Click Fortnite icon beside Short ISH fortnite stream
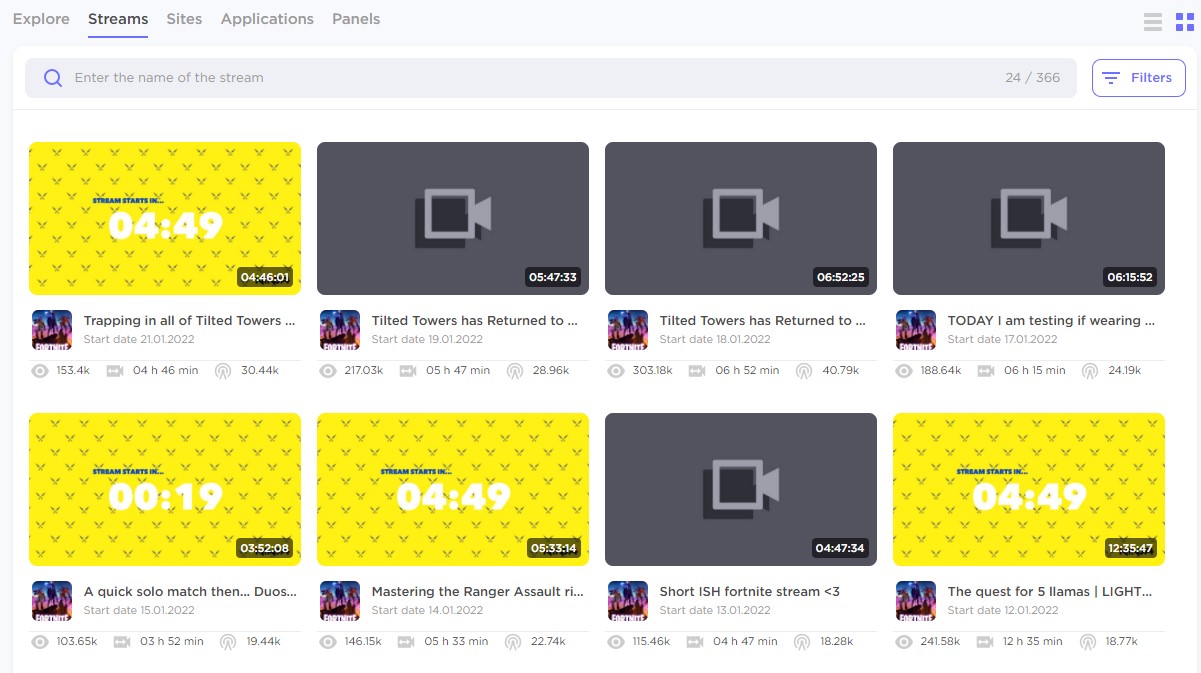Viewport: 1201px width, 673px height. (628, 601)
